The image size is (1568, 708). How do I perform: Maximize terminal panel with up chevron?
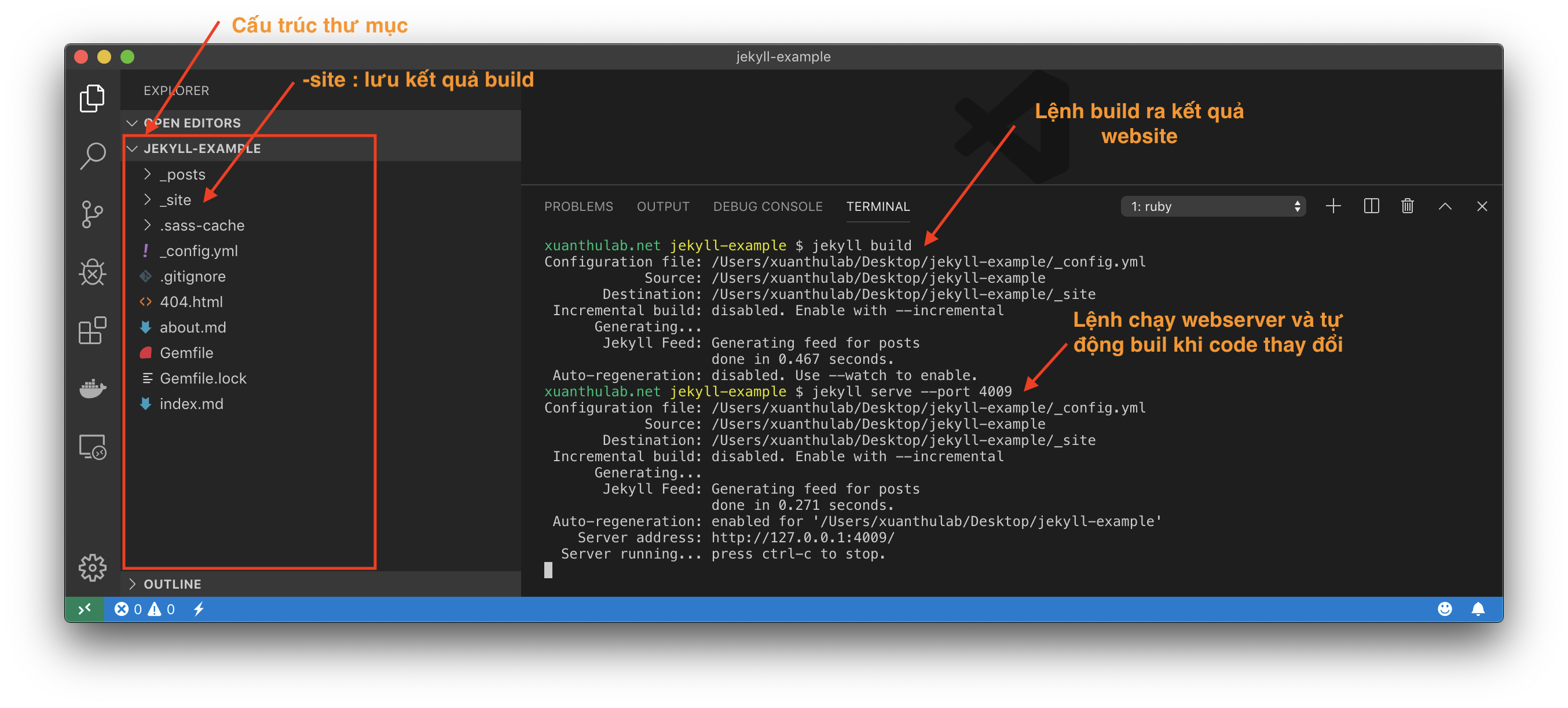[1445, 207]
